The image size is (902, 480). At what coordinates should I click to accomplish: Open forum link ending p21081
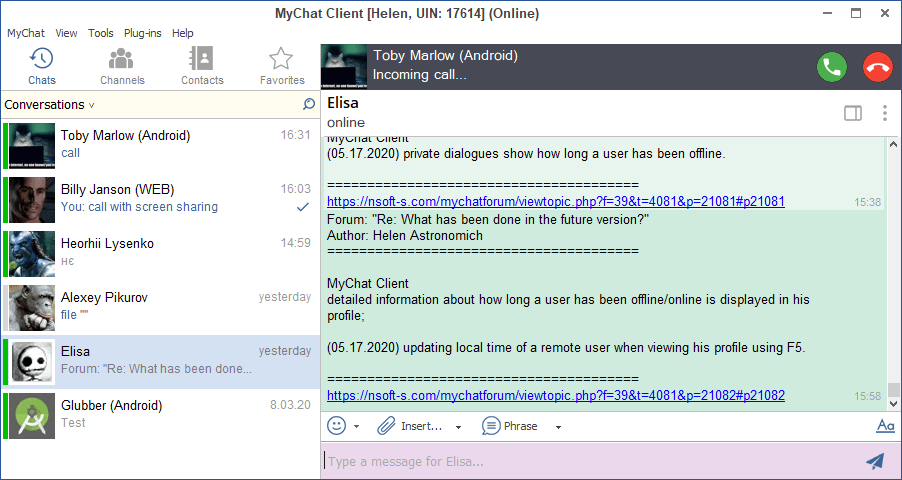pyautogui.click(x=556, y=201)
